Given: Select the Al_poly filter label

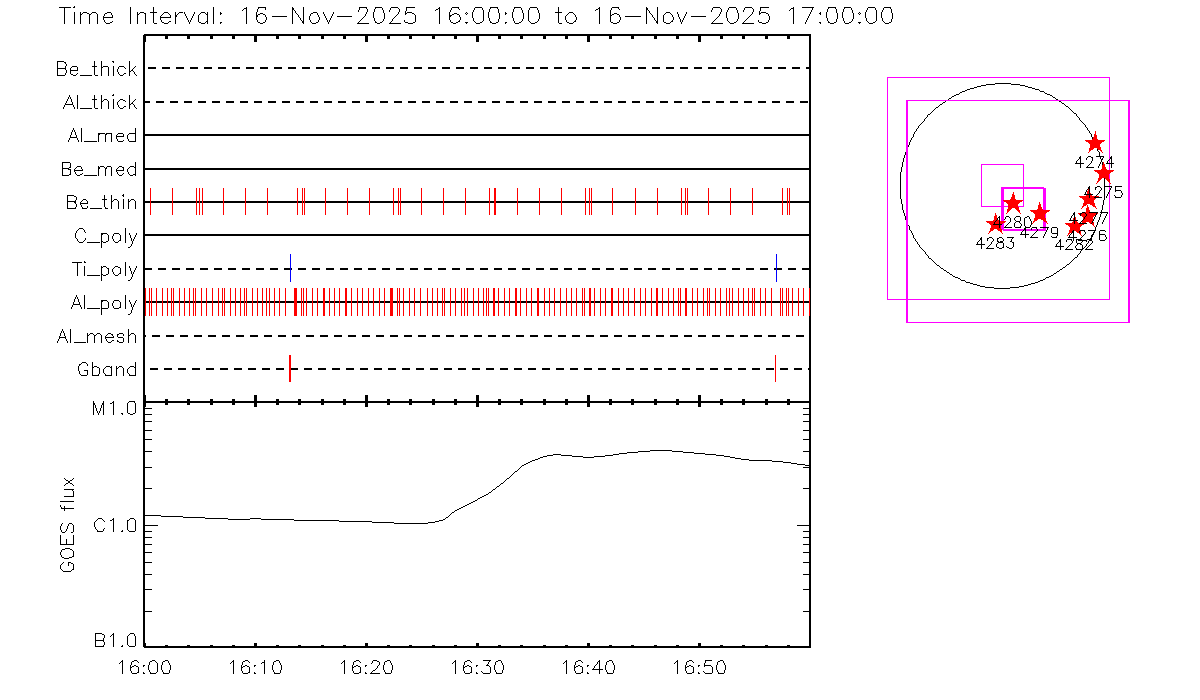Looking at the screenshot, I should pos(103,303).
